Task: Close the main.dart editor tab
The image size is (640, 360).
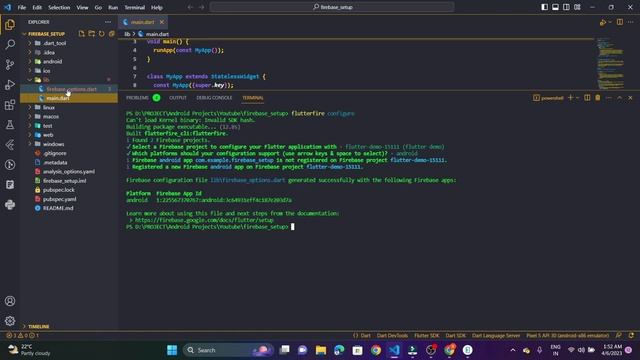Action: [162, 22]
